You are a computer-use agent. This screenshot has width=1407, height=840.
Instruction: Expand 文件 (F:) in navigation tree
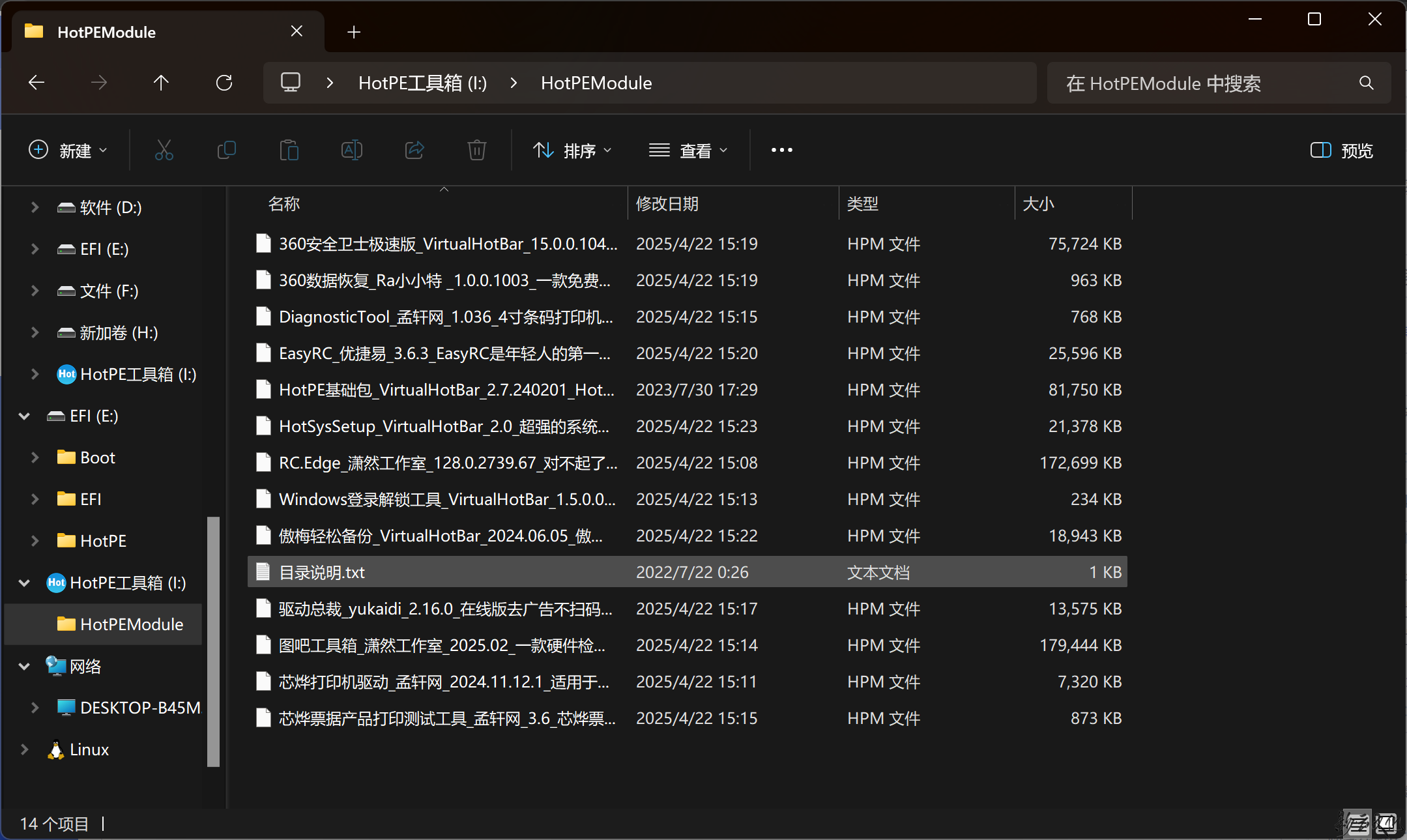35,291
